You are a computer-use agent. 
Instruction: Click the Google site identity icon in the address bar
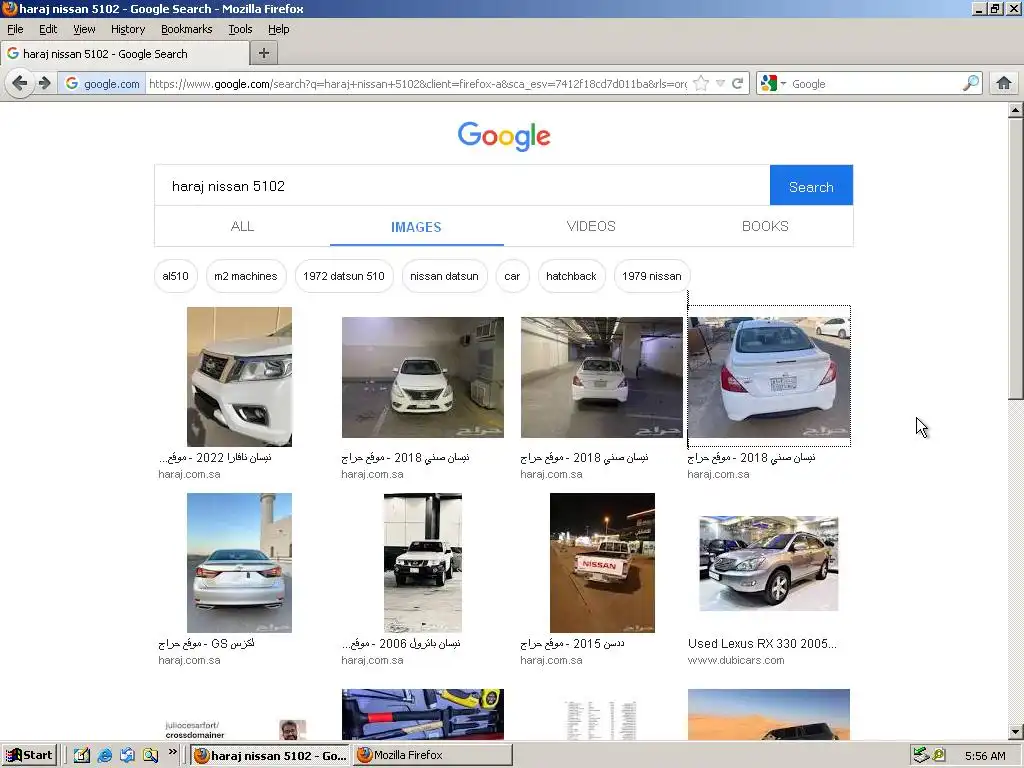pos(72,83)
